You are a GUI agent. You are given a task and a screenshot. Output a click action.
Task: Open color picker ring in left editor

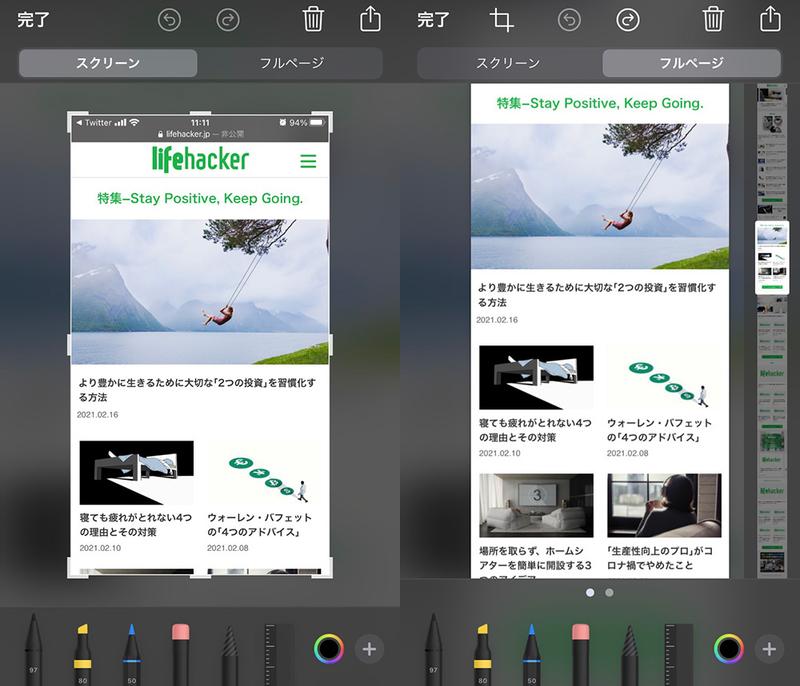point(329,649)
